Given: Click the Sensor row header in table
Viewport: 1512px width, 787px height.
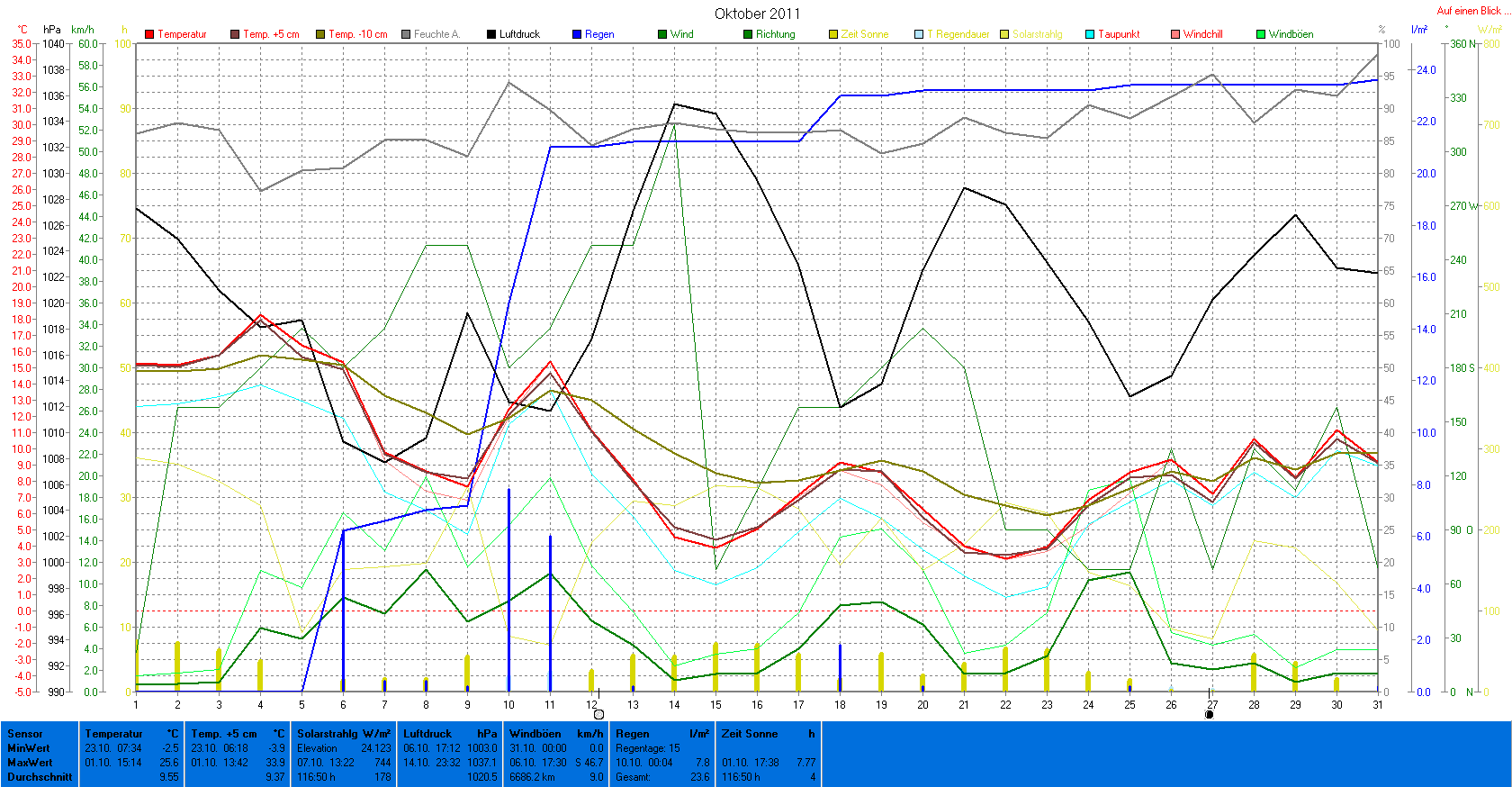Looking at the screenshot, I should point(25,734).
